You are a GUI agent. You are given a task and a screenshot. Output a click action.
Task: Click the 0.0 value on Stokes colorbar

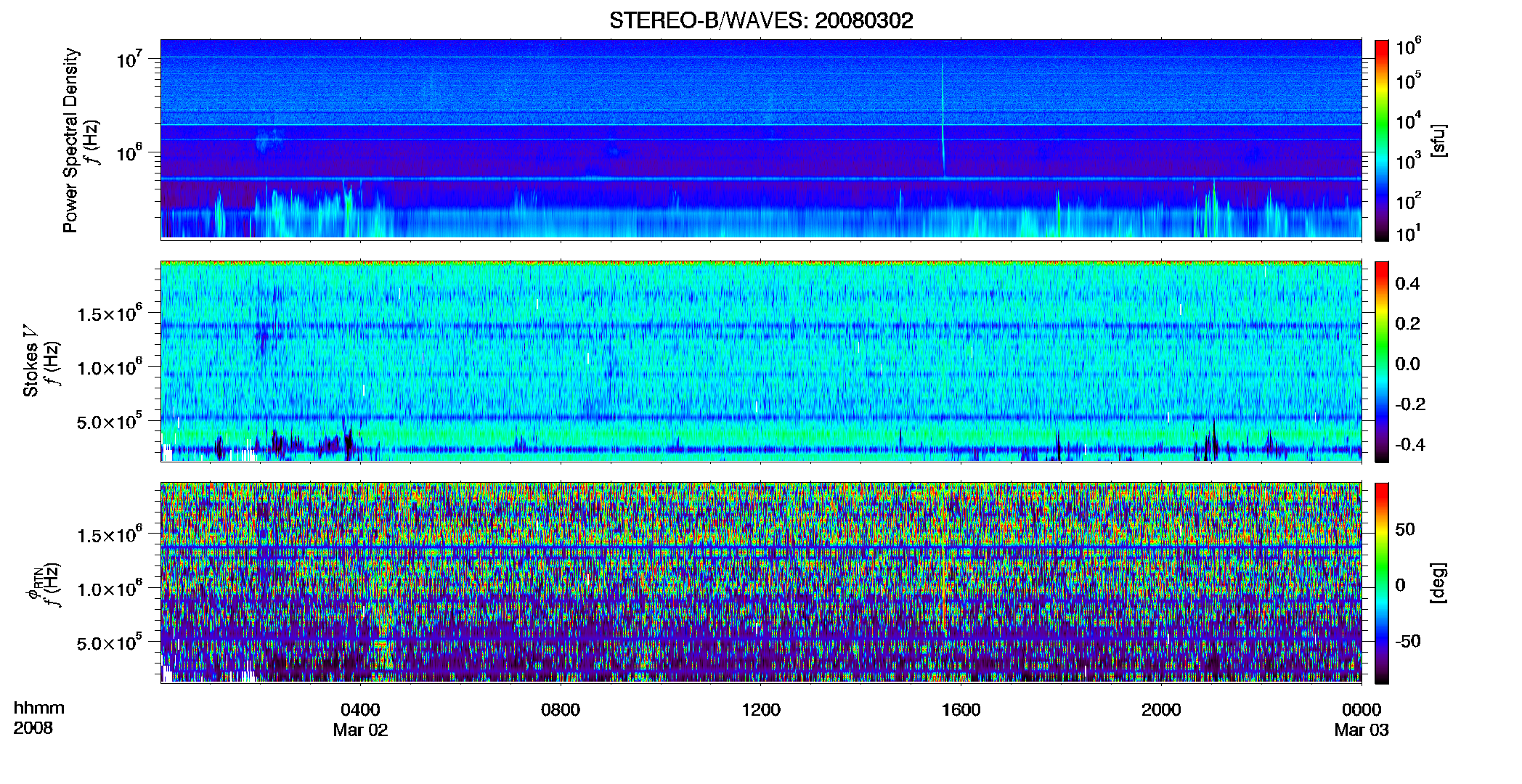pos(1407,364)
